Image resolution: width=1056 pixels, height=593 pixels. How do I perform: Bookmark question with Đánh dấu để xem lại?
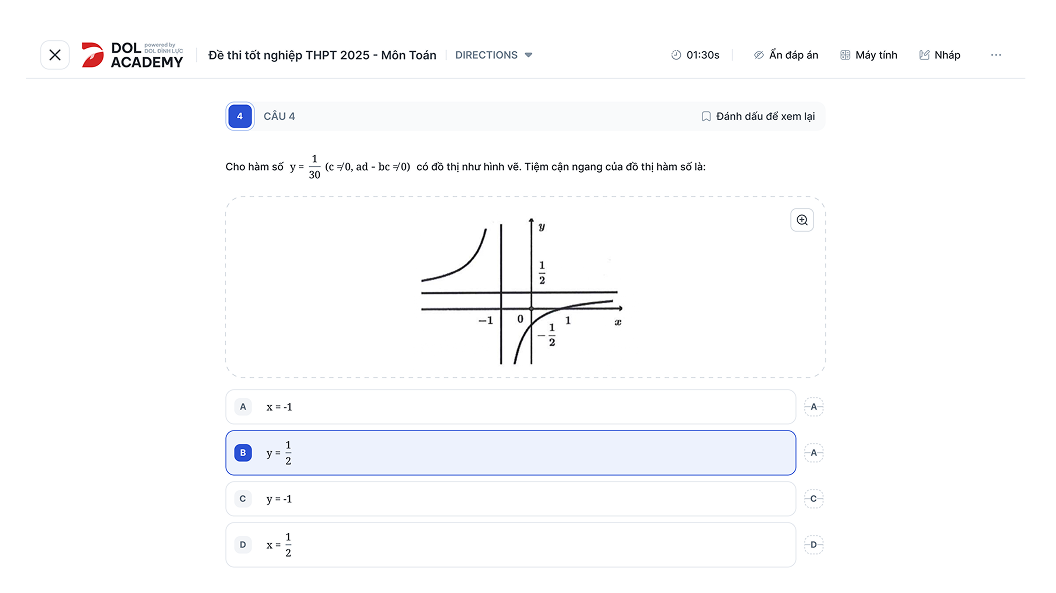(x=758, y=116)
